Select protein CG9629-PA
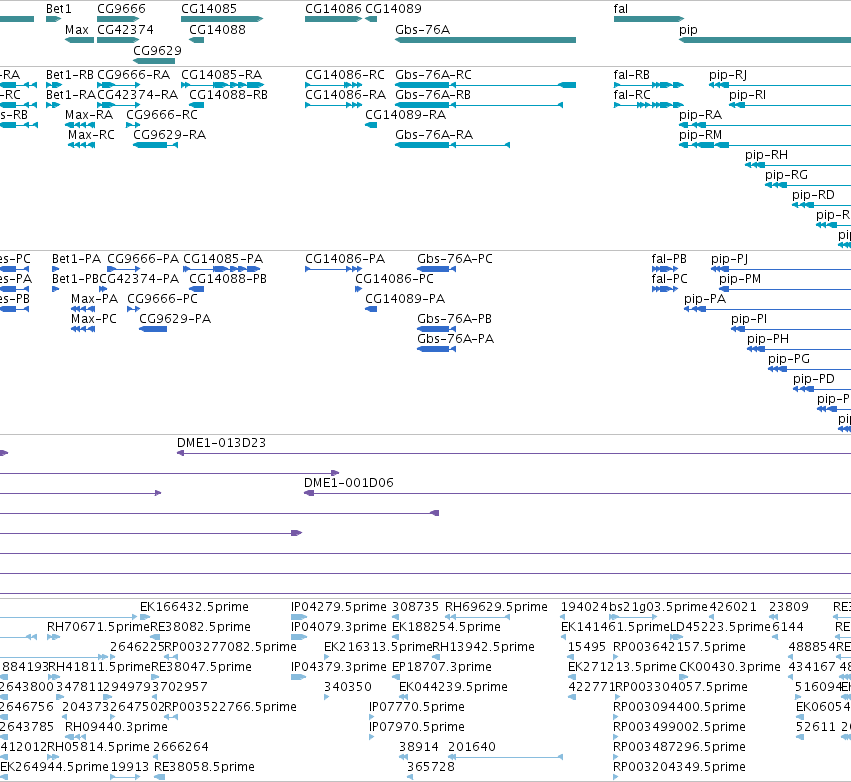The width and height of the screenshot is (851, 782). tap(175, 319)
